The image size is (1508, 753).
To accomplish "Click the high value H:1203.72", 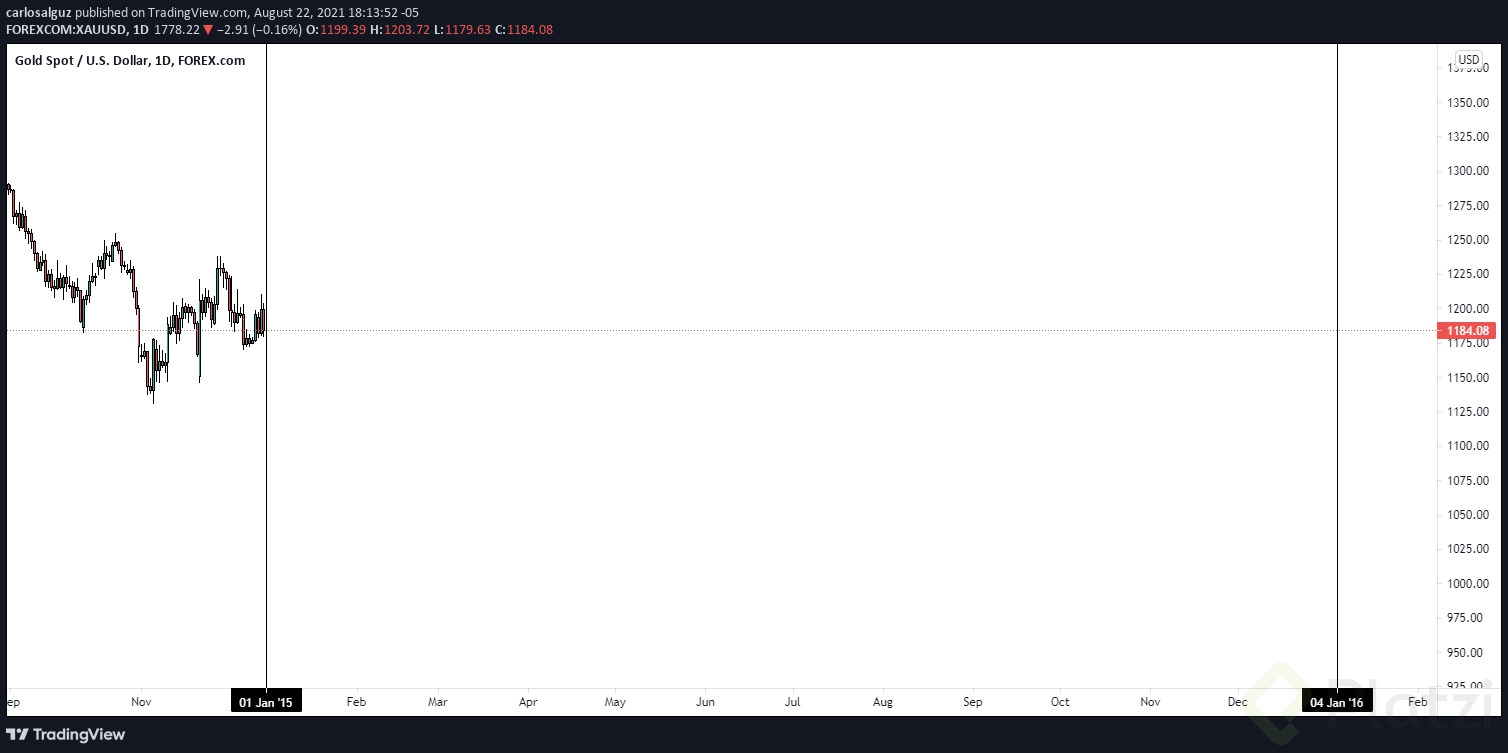I will pos(400,30).
